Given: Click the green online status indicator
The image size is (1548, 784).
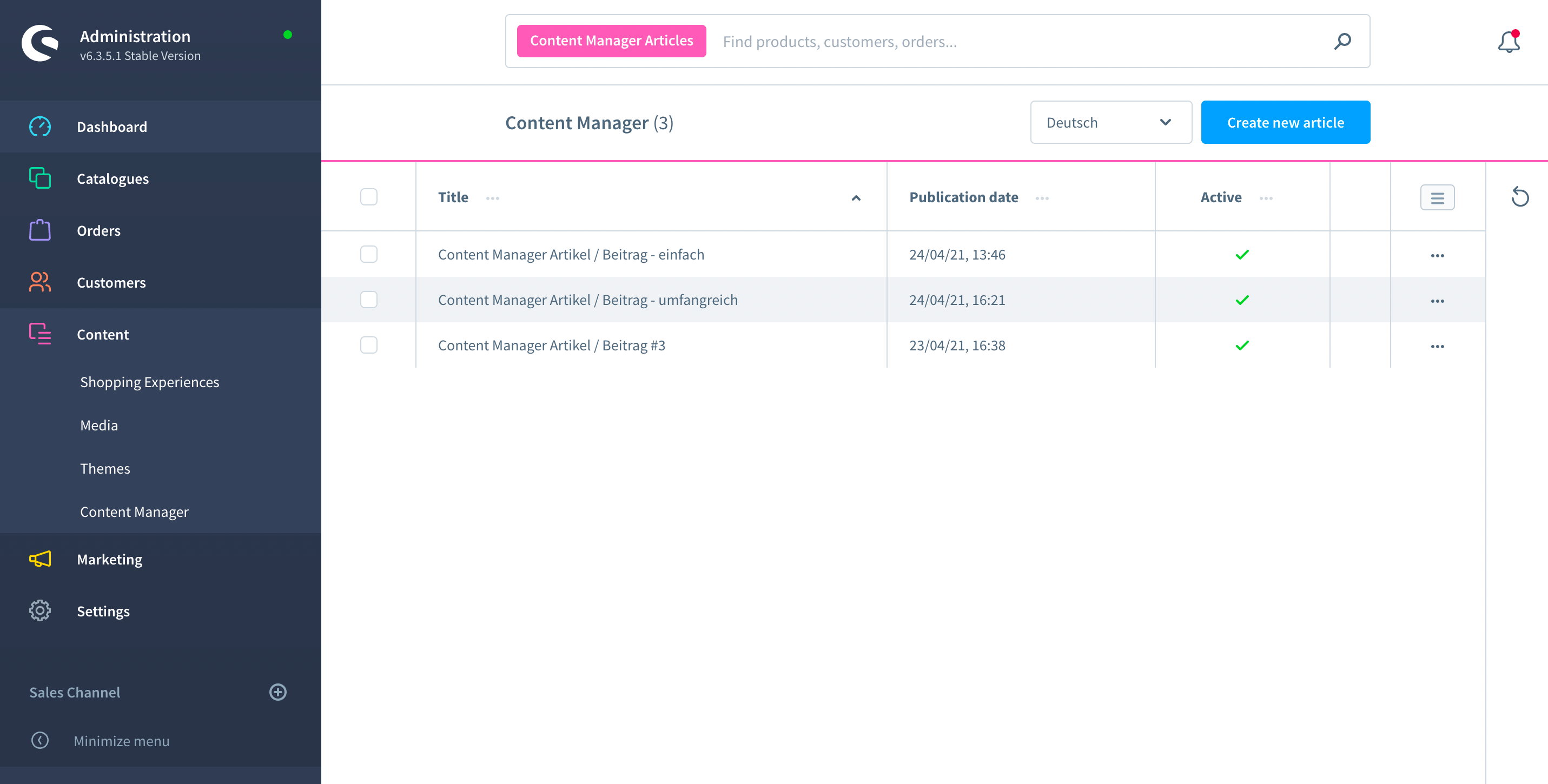Looking at the screenshot, I should click(x=287, y=35).
